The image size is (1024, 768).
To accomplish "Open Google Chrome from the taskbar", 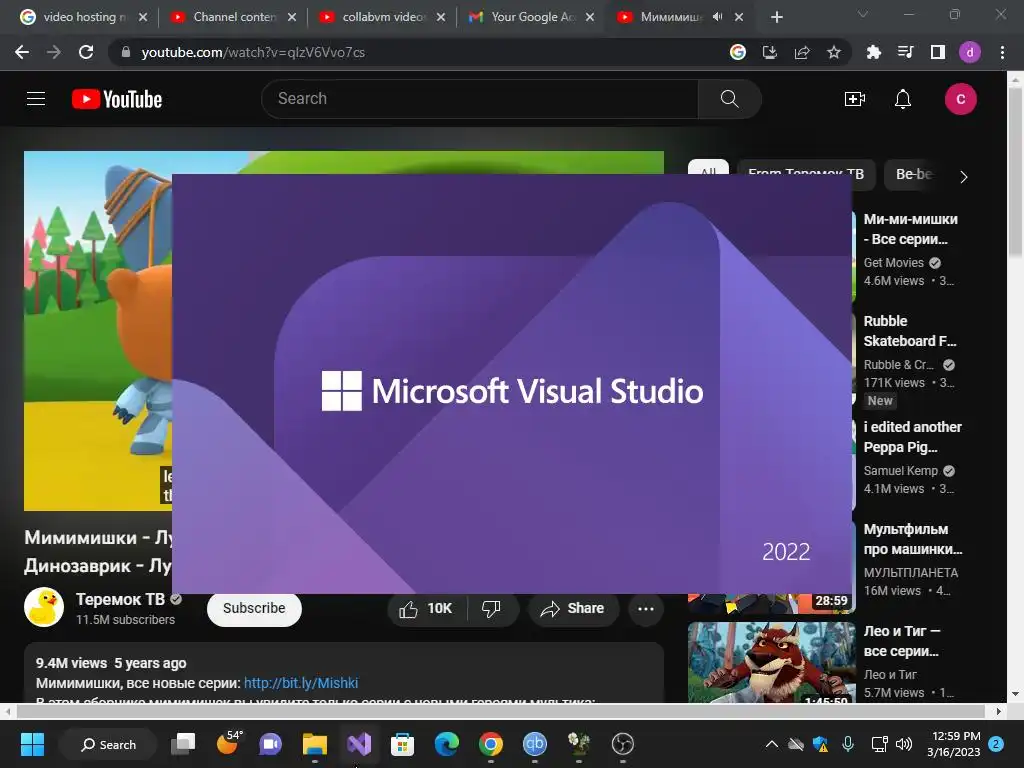I will click(490, 744).
